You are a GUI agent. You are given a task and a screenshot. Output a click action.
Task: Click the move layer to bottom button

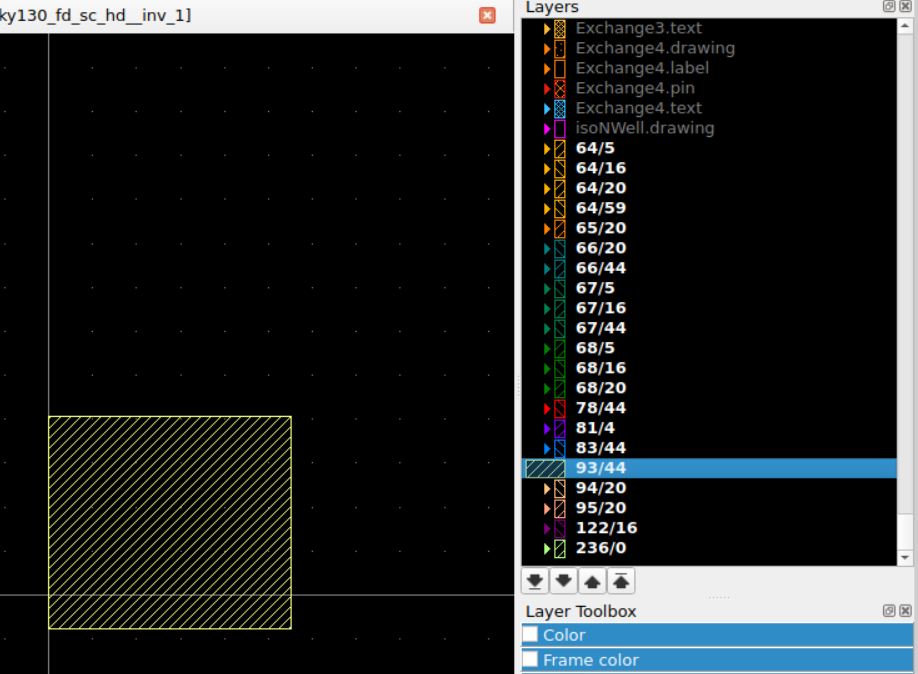tap(536, 582)
